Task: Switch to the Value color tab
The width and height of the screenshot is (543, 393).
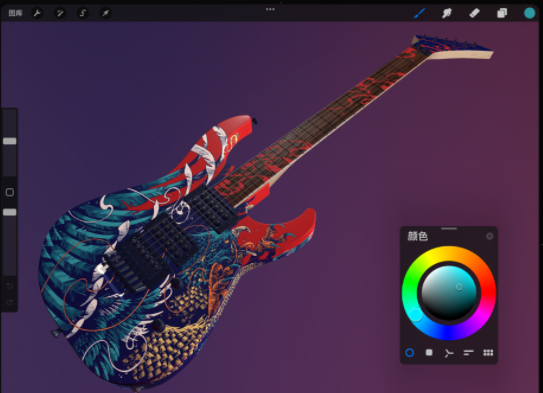Action: [x=469, y=352]
